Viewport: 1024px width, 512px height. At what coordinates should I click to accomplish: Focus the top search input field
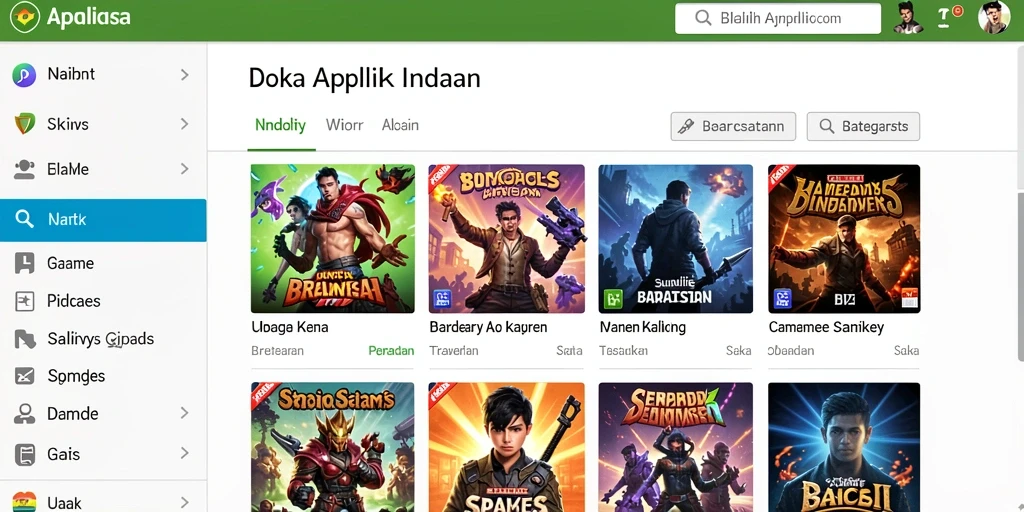(x=778, y=18)
